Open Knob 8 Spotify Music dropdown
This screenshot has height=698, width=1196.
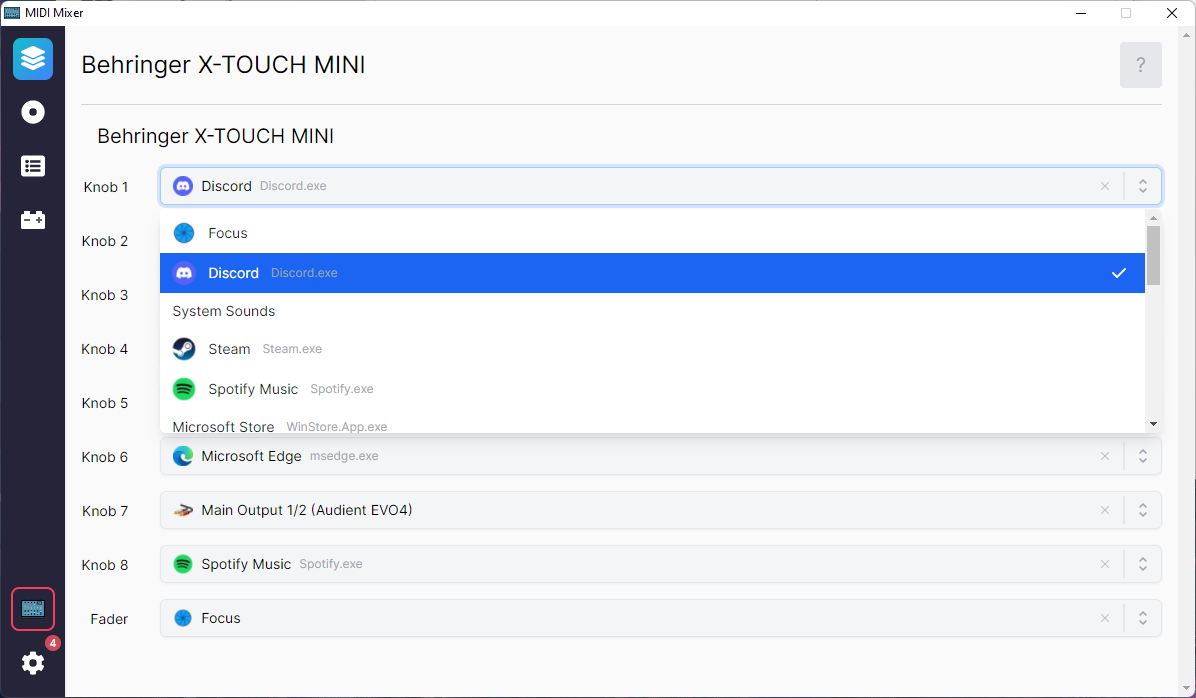661,565
